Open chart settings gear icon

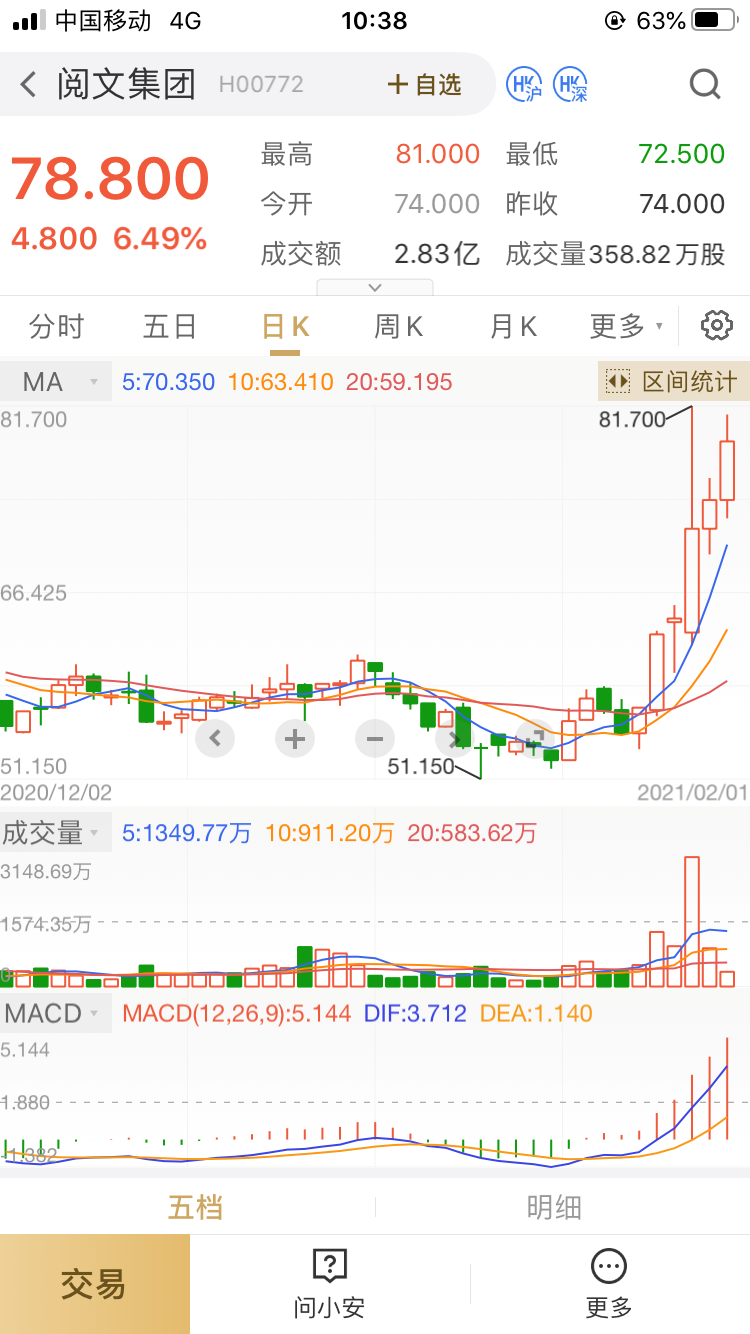coord(717,326)
